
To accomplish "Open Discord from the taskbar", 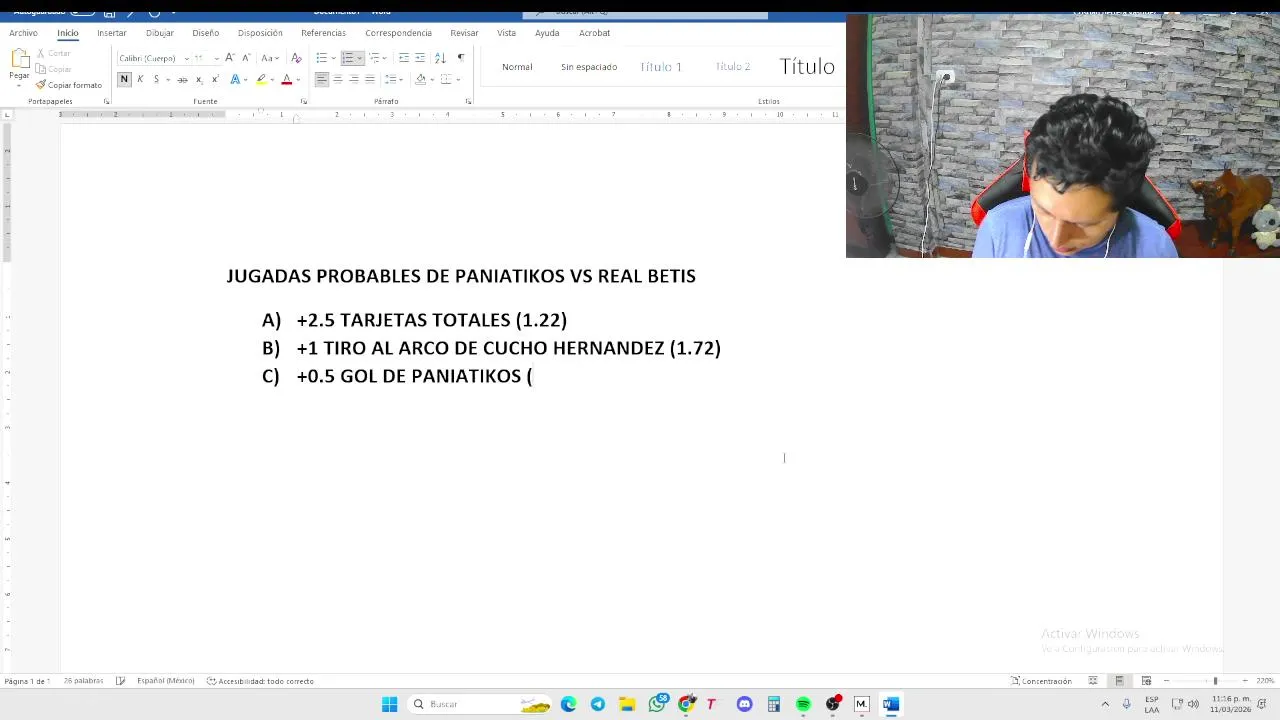I will (744, 704).
